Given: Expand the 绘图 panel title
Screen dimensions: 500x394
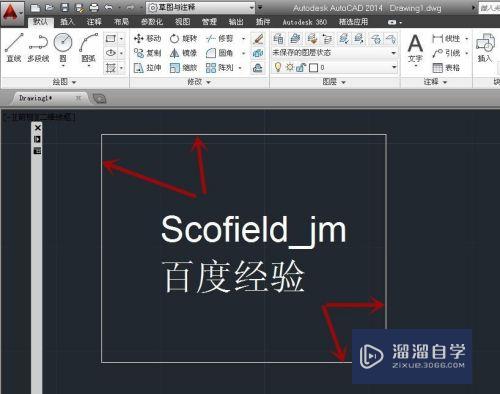Looking at the screenshot, I should tap(65, 82).
